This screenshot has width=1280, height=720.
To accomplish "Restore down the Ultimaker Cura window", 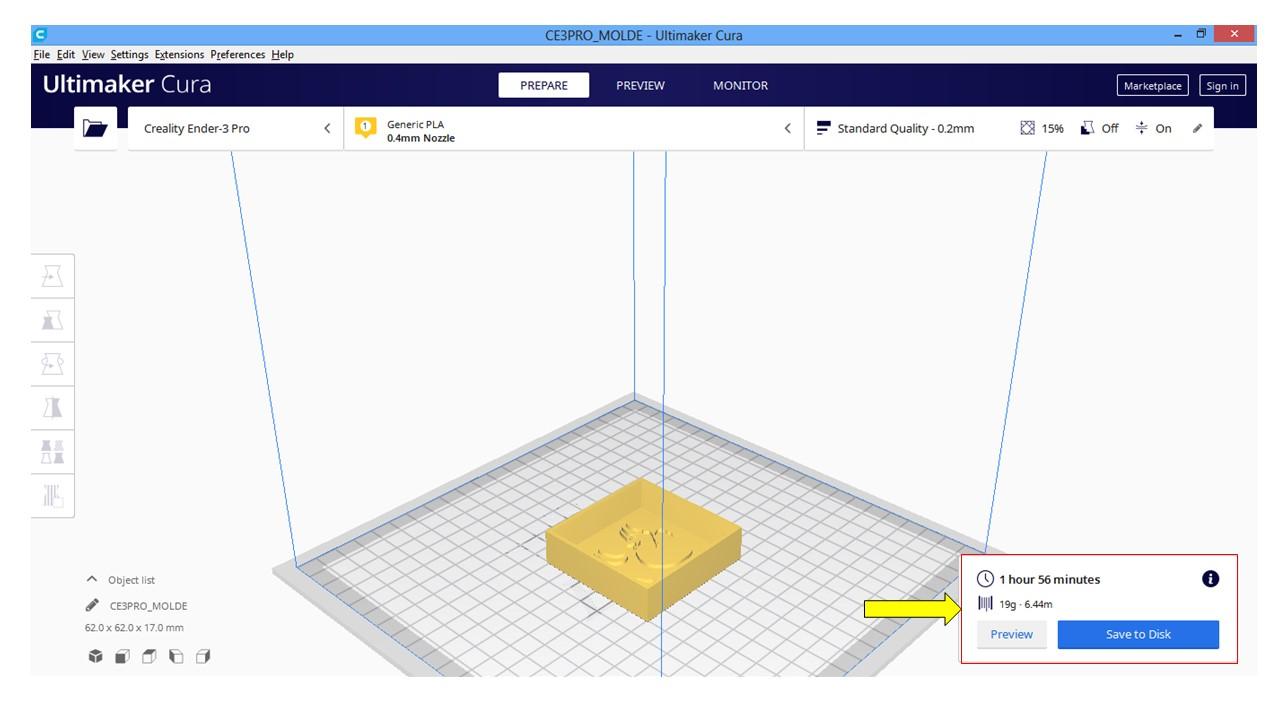I will pyautogui.click(x=1201, y=35).
